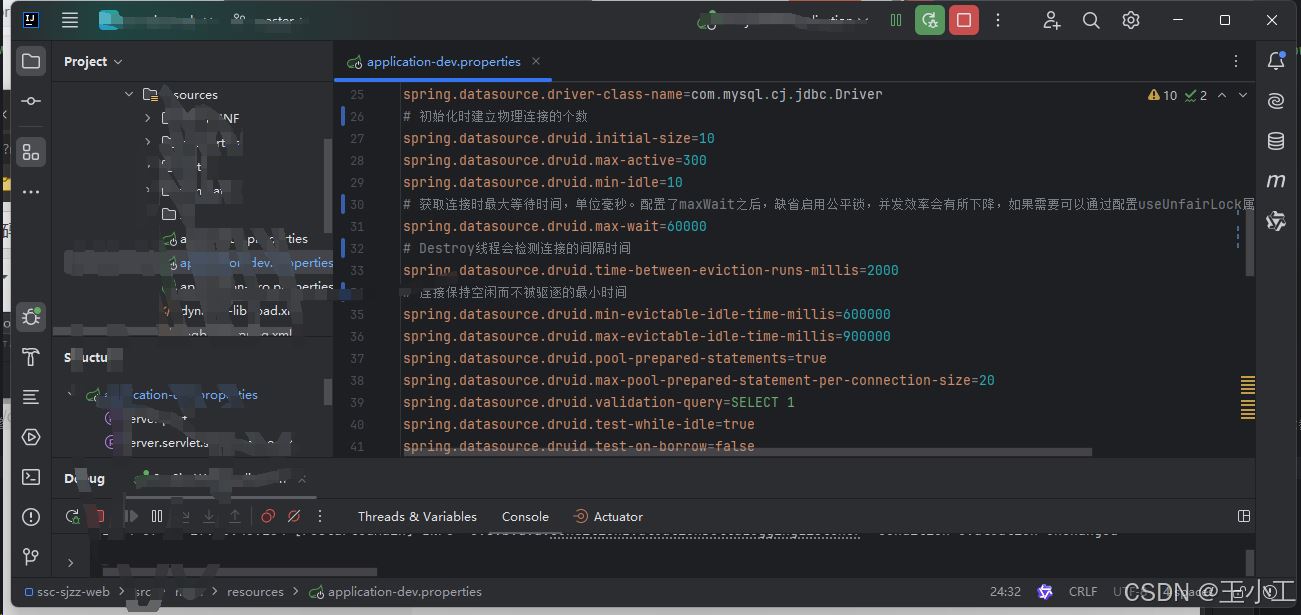
Task: Click the green pause program icon in the title bar
Action: click(896, 20)
